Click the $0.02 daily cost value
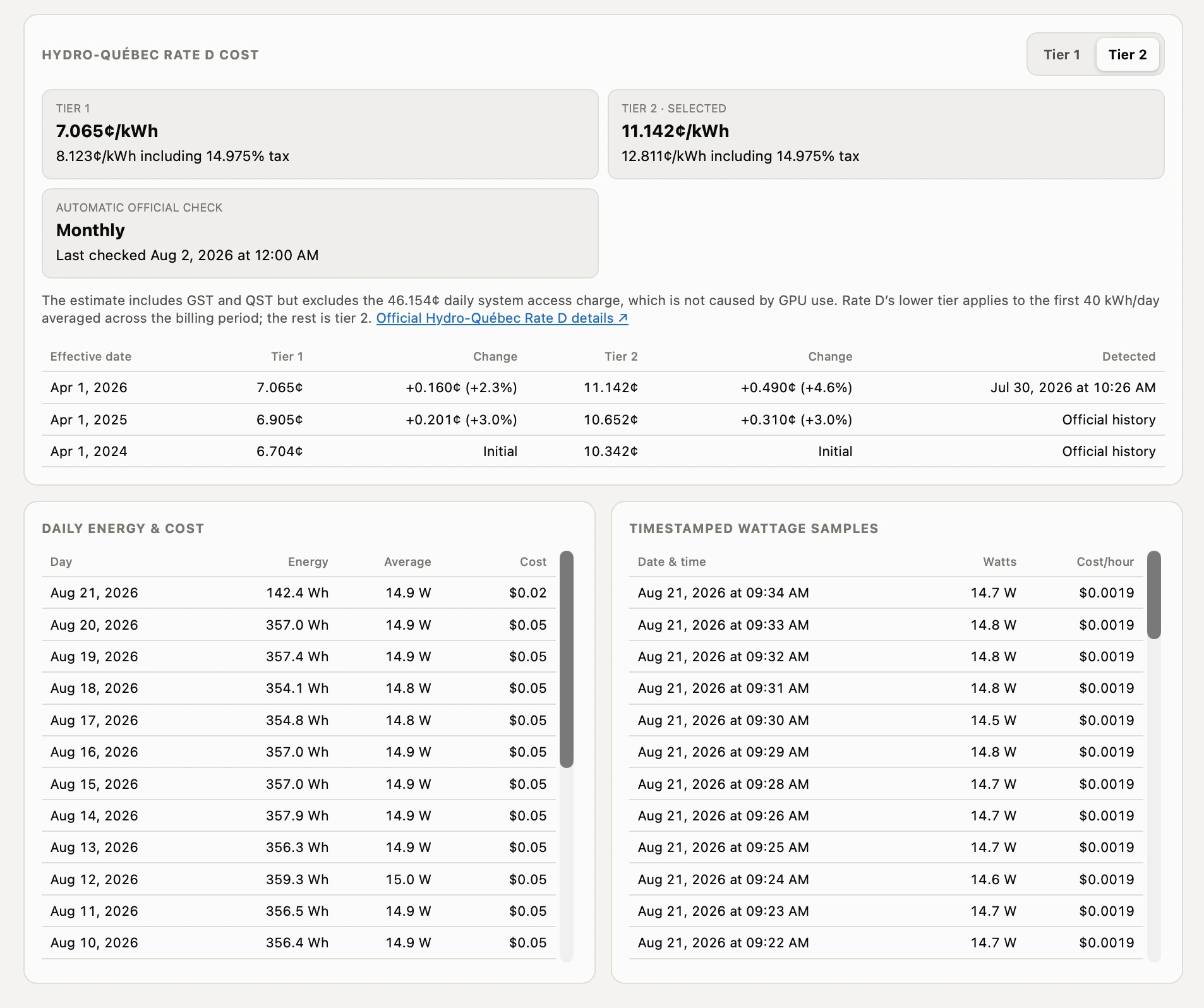 pos(528,593)
